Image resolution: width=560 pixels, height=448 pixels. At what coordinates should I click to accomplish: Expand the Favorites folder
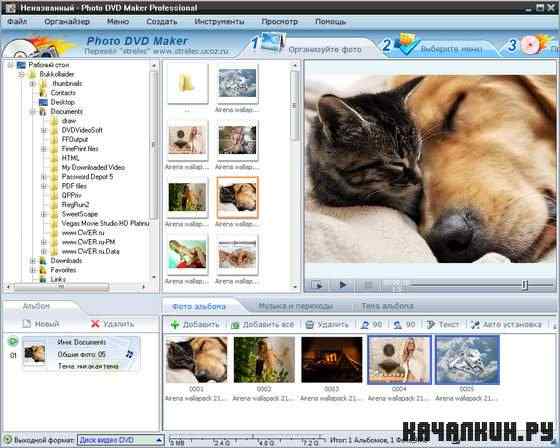[x=32, y=270]
